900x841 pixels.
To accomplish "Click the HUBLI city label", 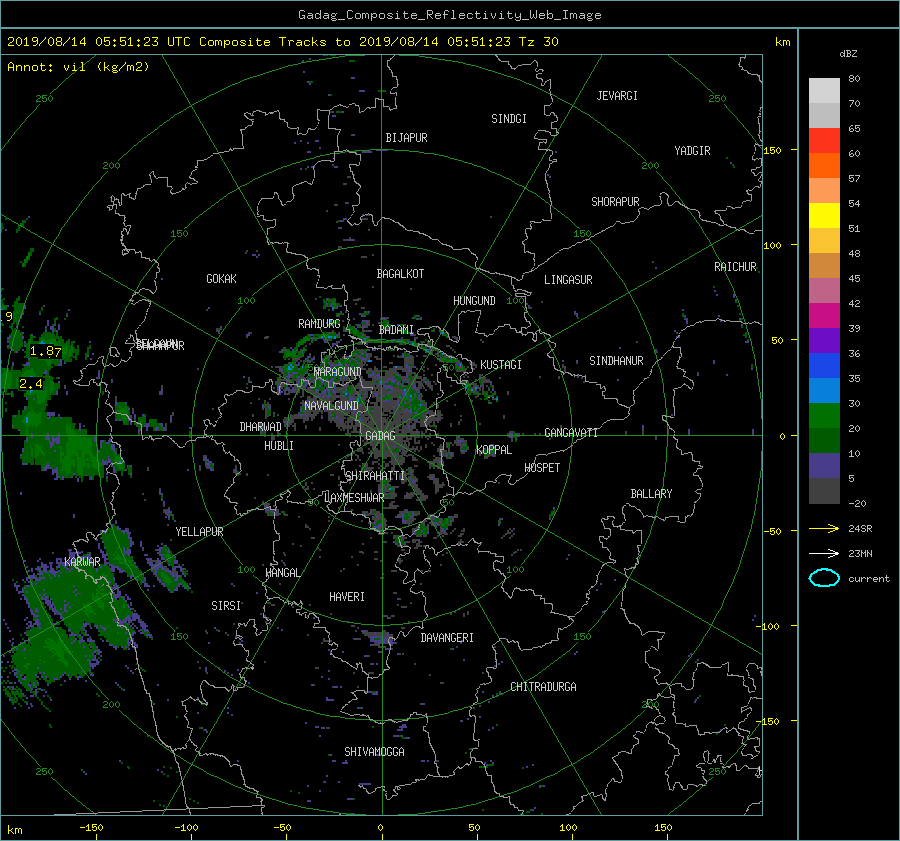I will point(279,446).
